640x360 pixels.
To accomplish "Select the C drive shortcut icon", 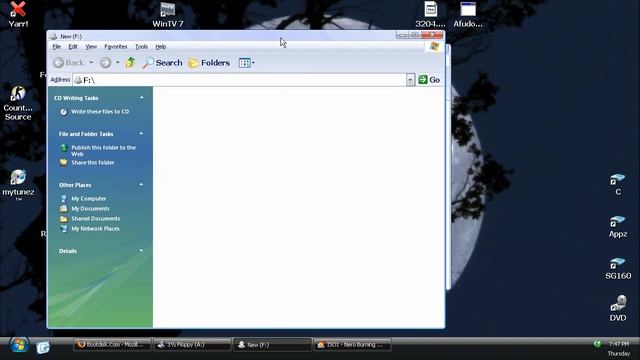I will [618, 184].
